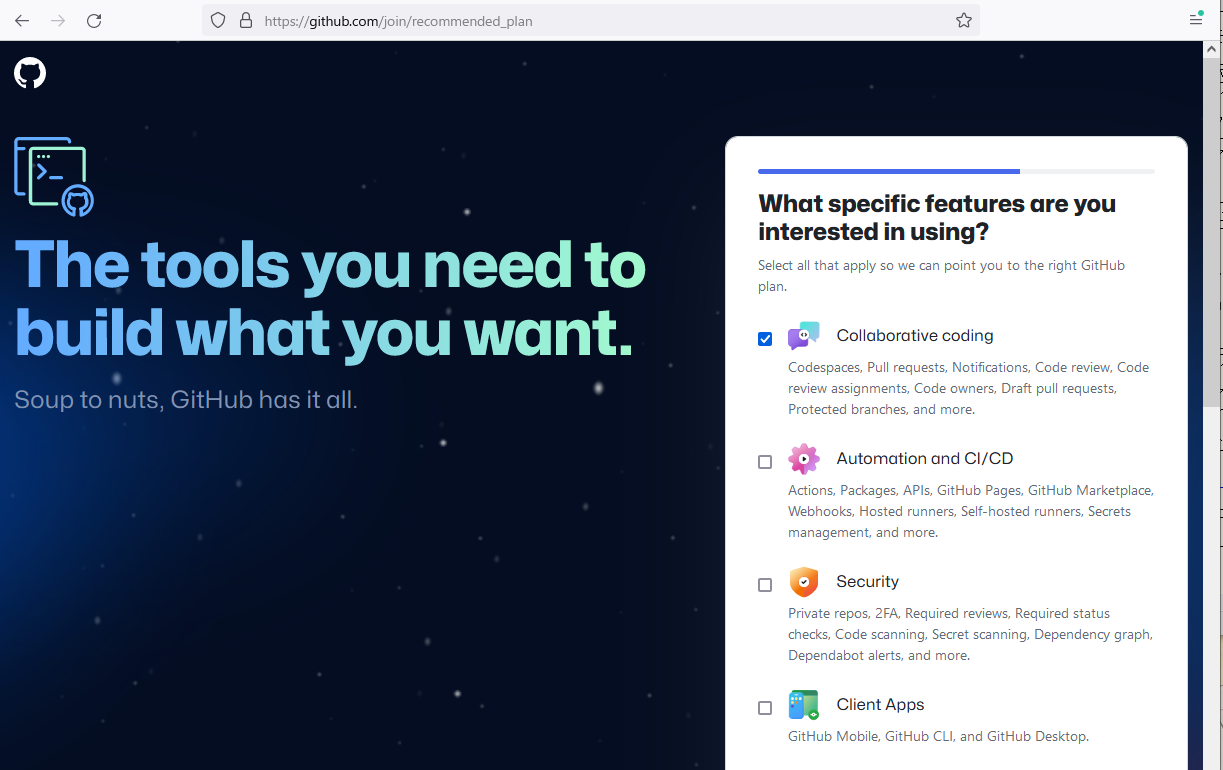Click the Collaborative coding label

coord(914,336)
